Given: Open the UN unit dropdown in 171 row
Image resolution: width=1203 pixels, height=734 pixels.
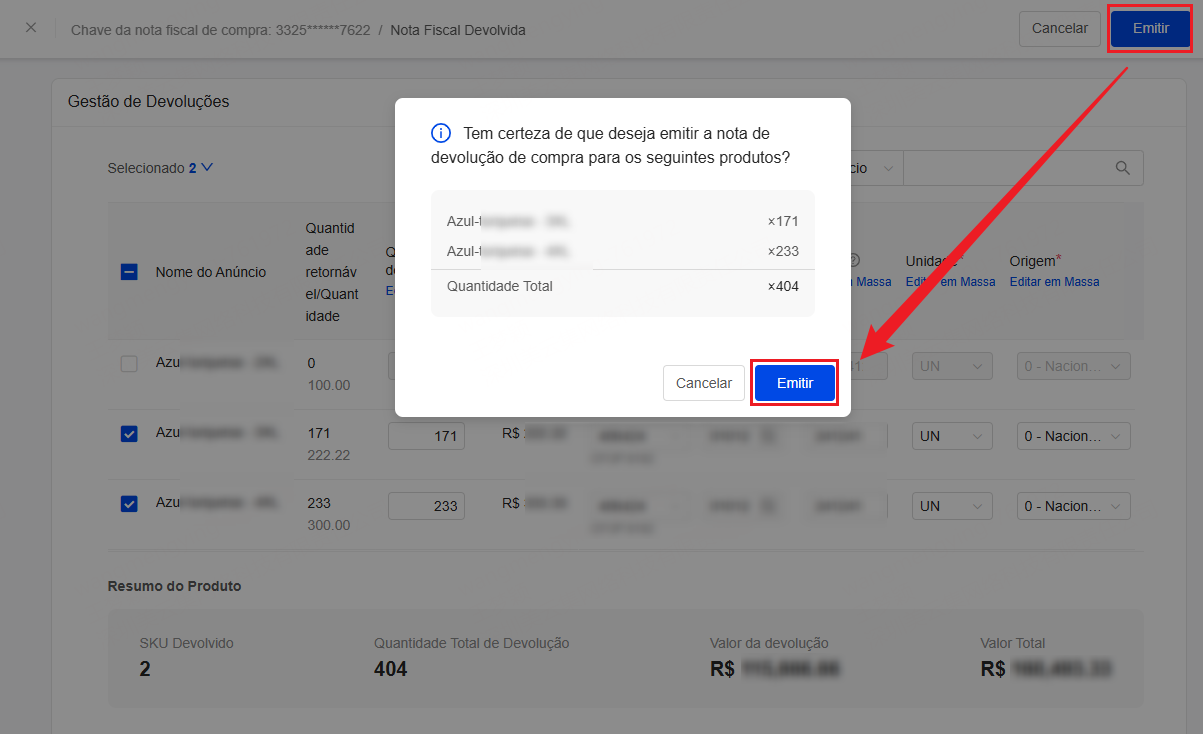Looking at the screenshot, I should (x=951, y=436).
